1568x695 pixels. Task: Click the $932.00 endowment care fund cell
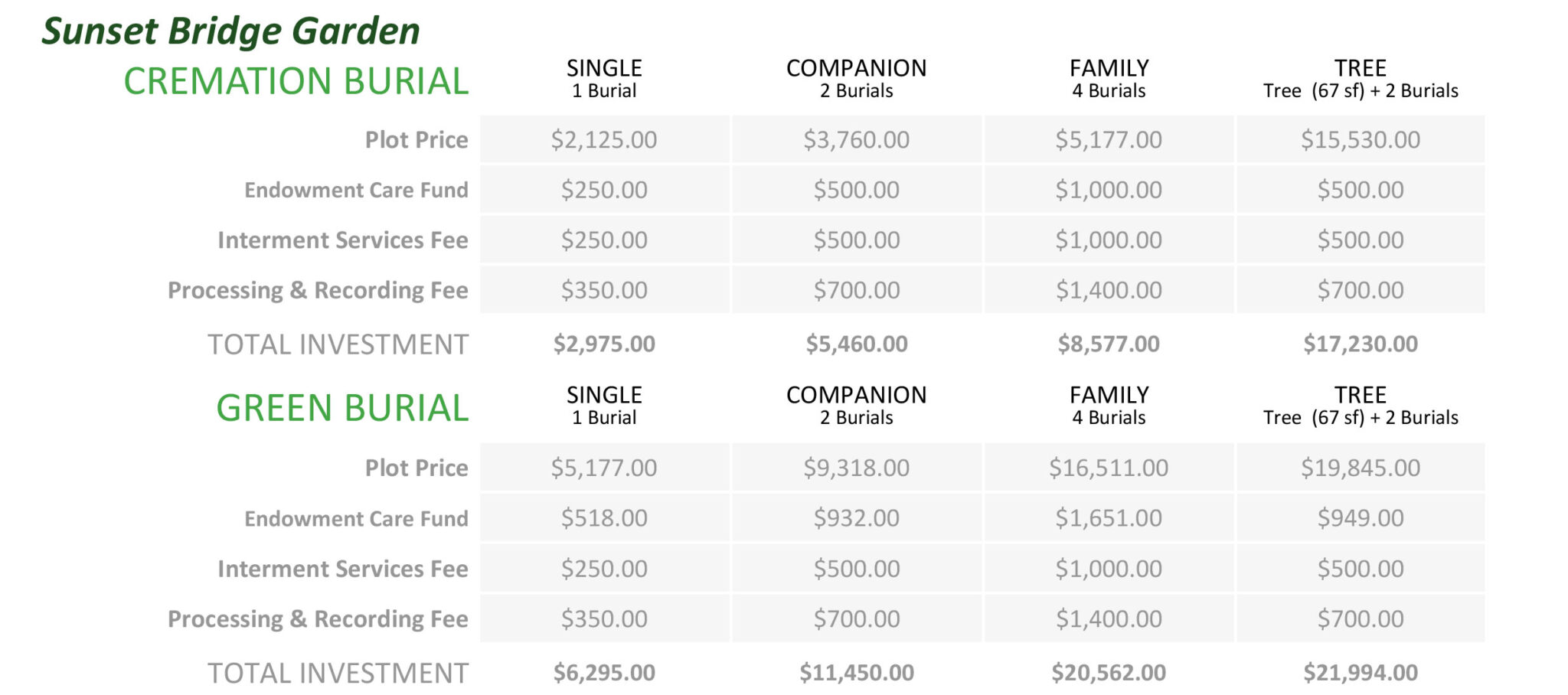(856, 518)
